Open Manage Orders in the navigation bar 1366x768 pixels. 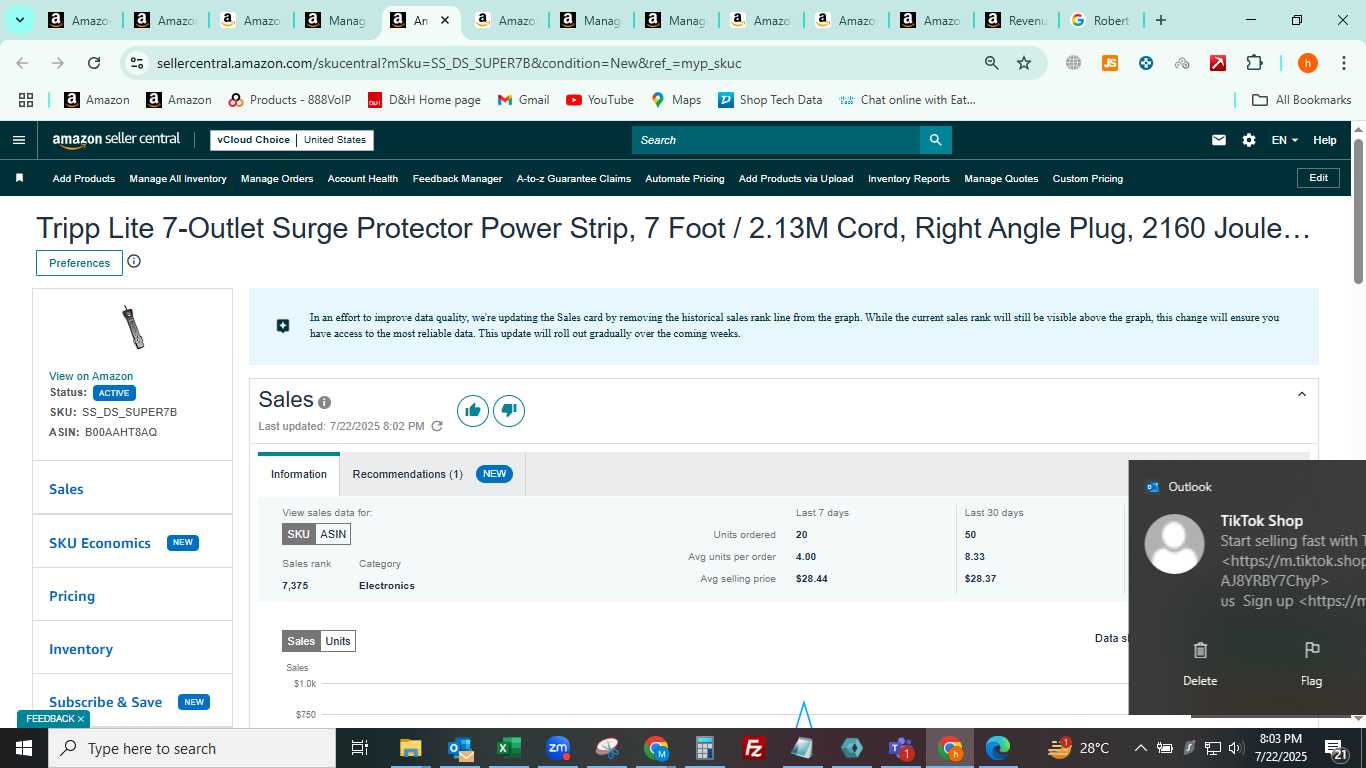pos(277,178)
